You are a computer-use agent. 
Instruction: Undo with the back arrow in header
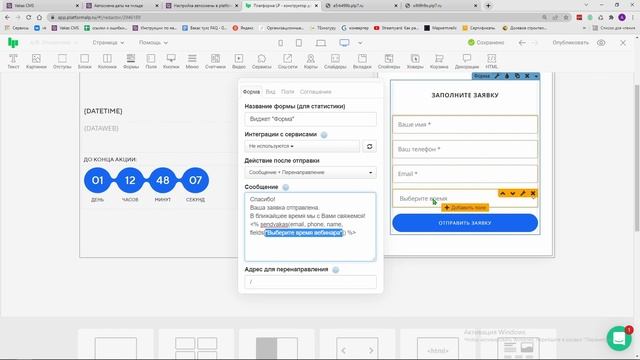point(522,42)
